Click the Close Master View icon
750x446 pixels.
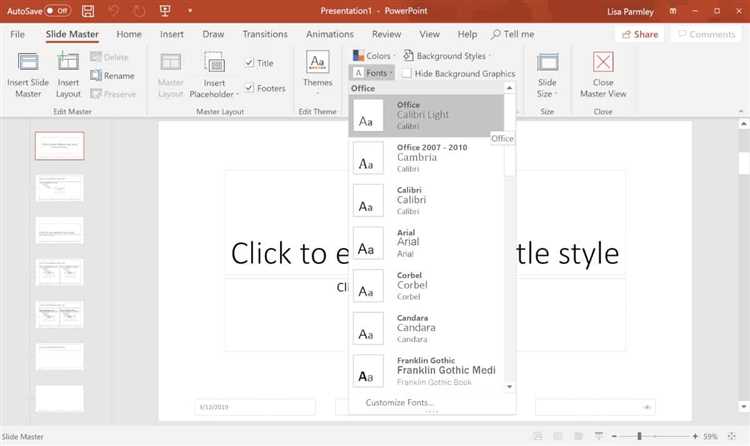pos(603,63)
